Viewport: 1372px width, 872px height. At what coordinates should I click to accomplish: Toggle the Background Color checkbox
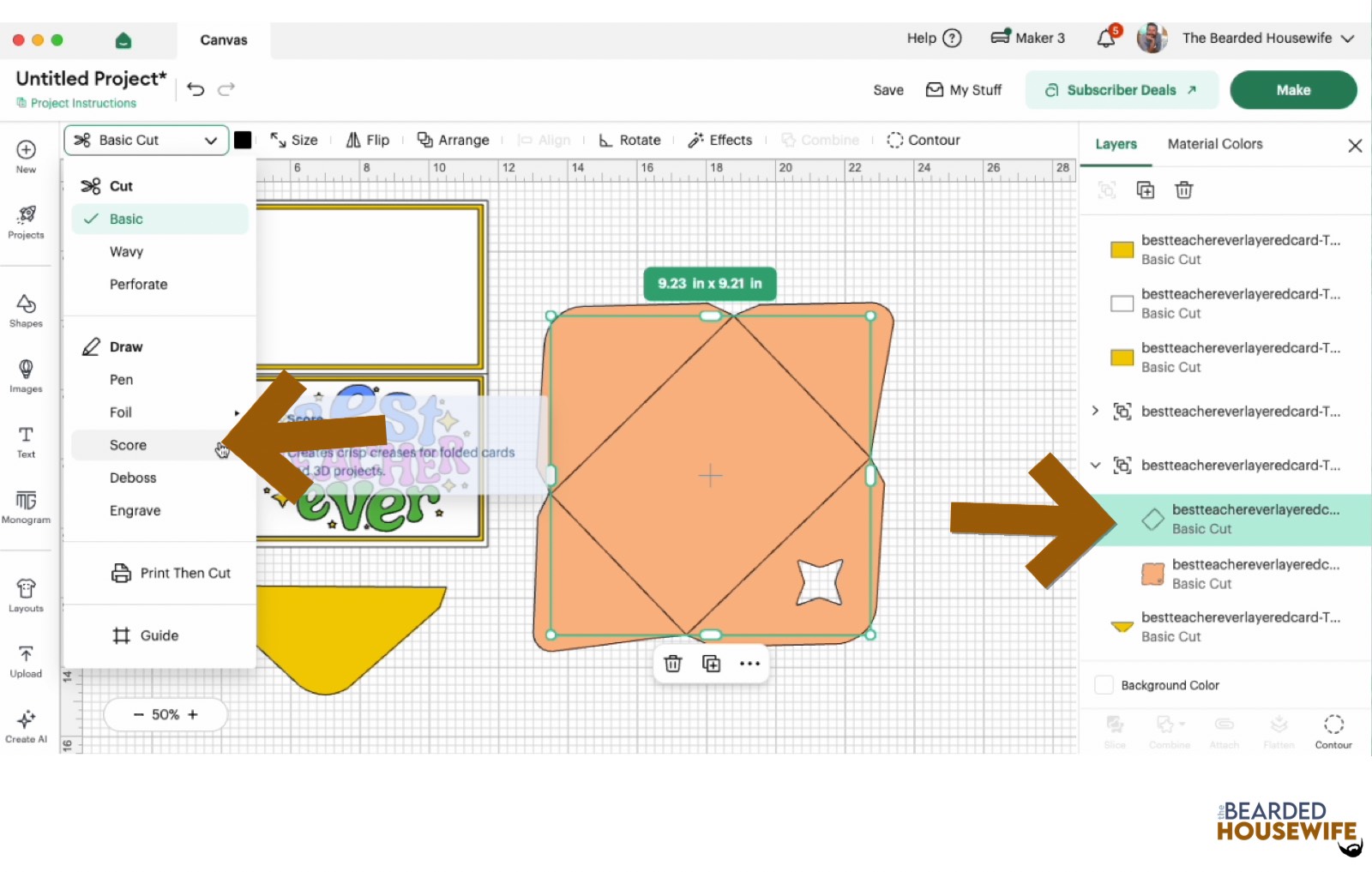[x=1104, y=685]
